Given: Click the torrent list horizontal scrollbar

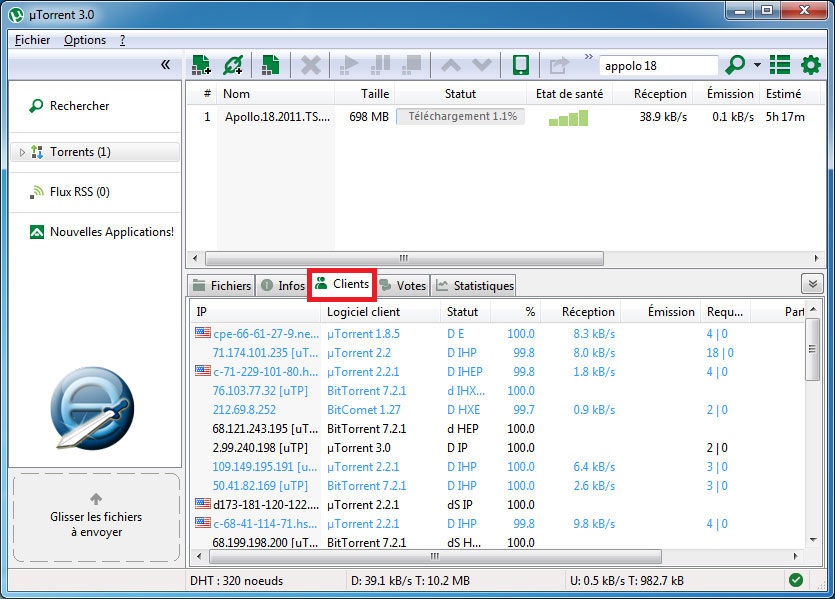Looking at the screenshot, I should click(x=404, y=258).
